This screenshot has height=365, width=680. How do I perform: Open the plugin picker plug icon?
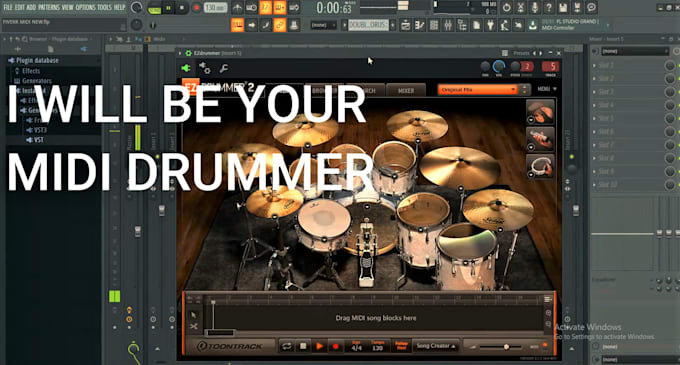[x=490, y=26]
